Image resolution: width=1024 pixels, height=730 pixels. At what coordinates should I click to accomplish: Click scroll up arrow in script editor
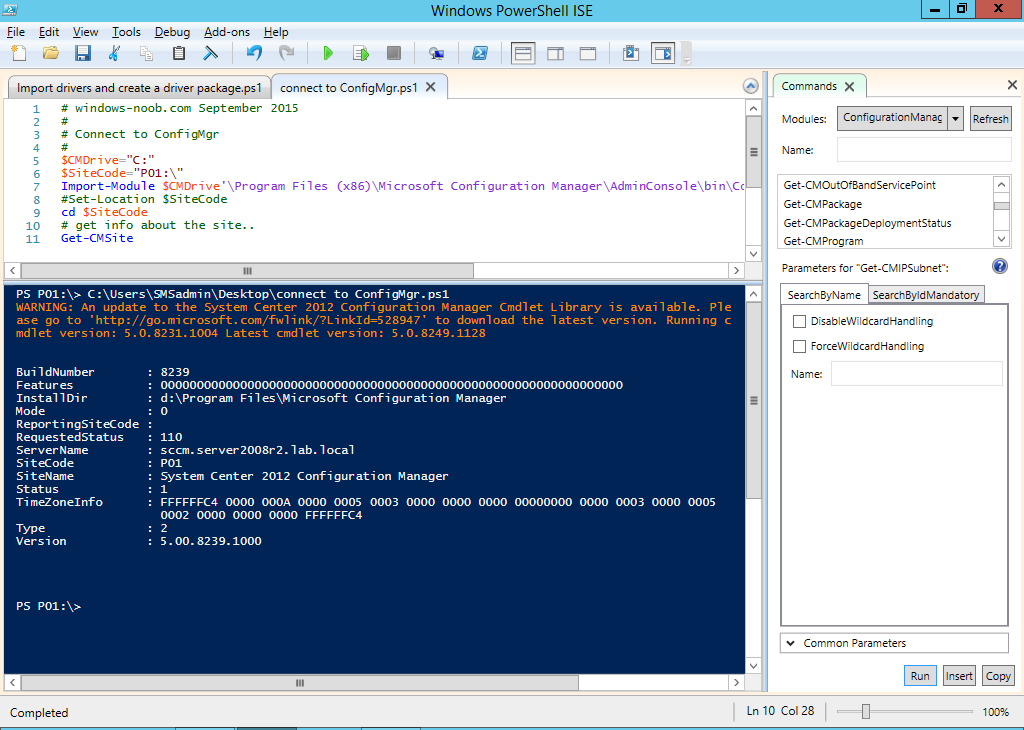753,108
